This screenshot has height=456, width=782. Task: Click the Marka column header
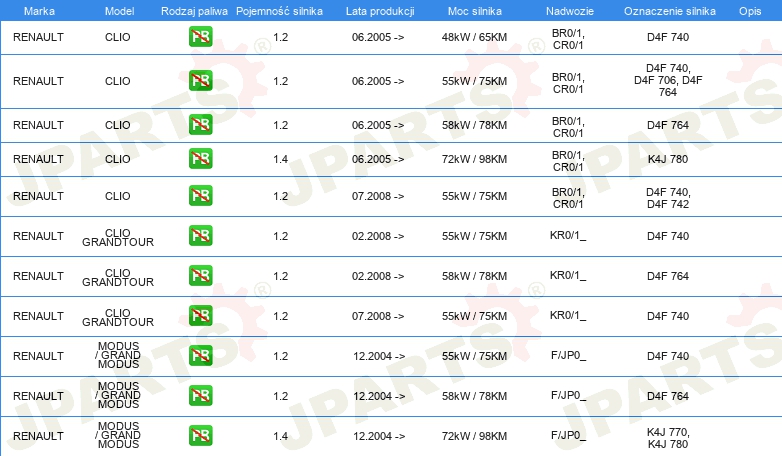tap(39, 11)
